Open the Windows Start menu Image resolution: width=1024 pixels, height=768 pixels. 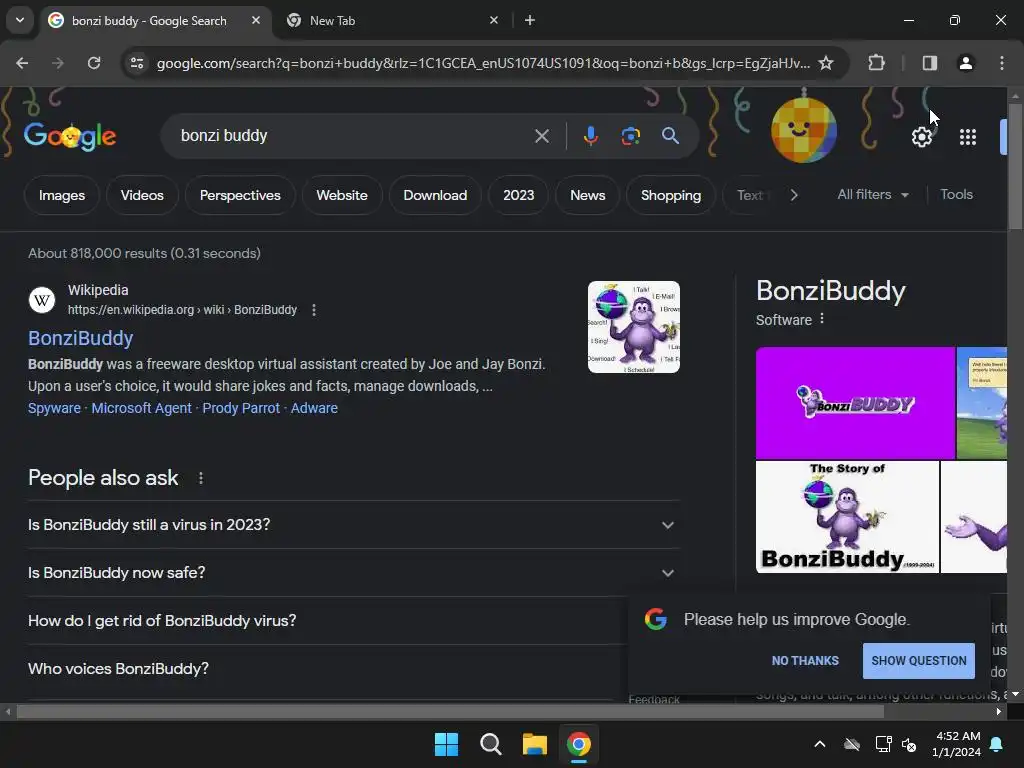(x=447, y=744)
